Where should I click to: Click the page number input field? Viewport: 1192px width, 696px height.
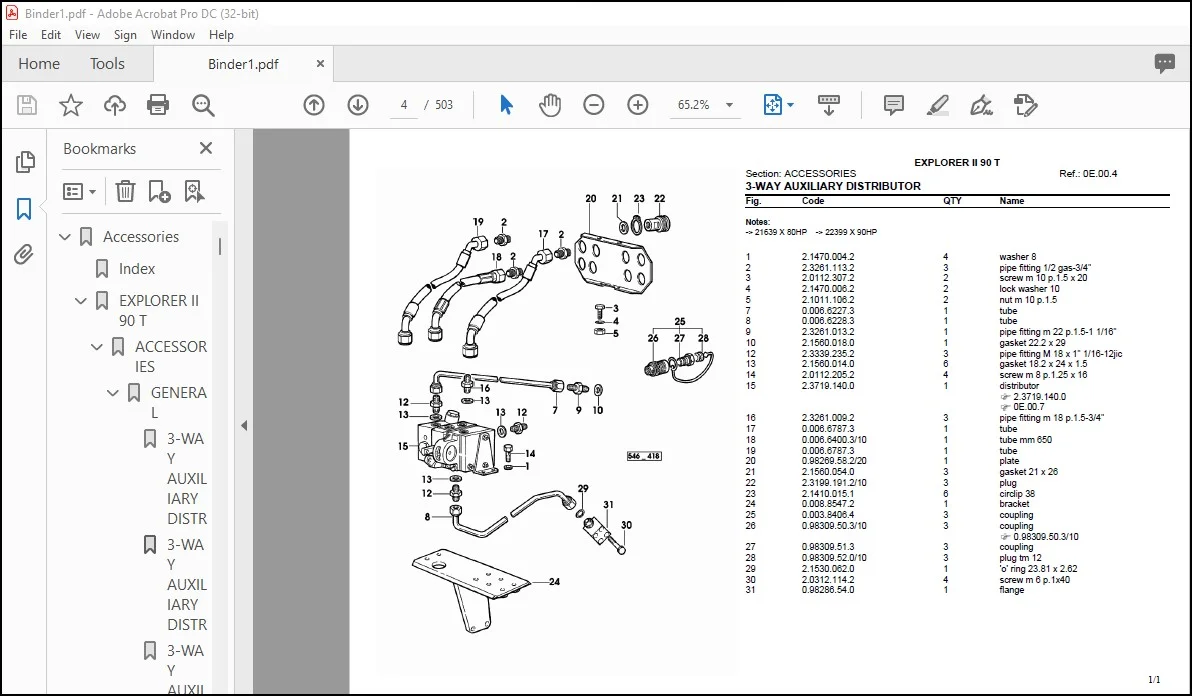(404, 105)
